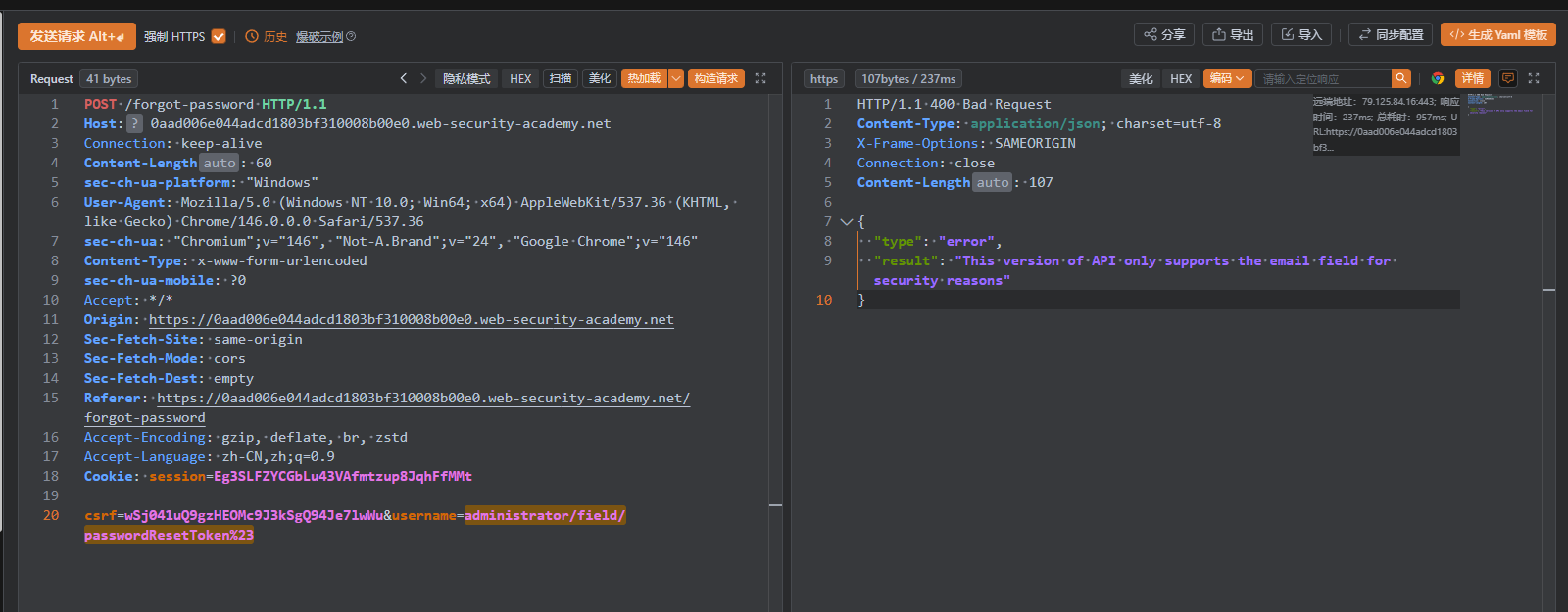Expand the response panel to fullscreen
The height and width of the screenshot is (612, 1568).
[1534, 78]
